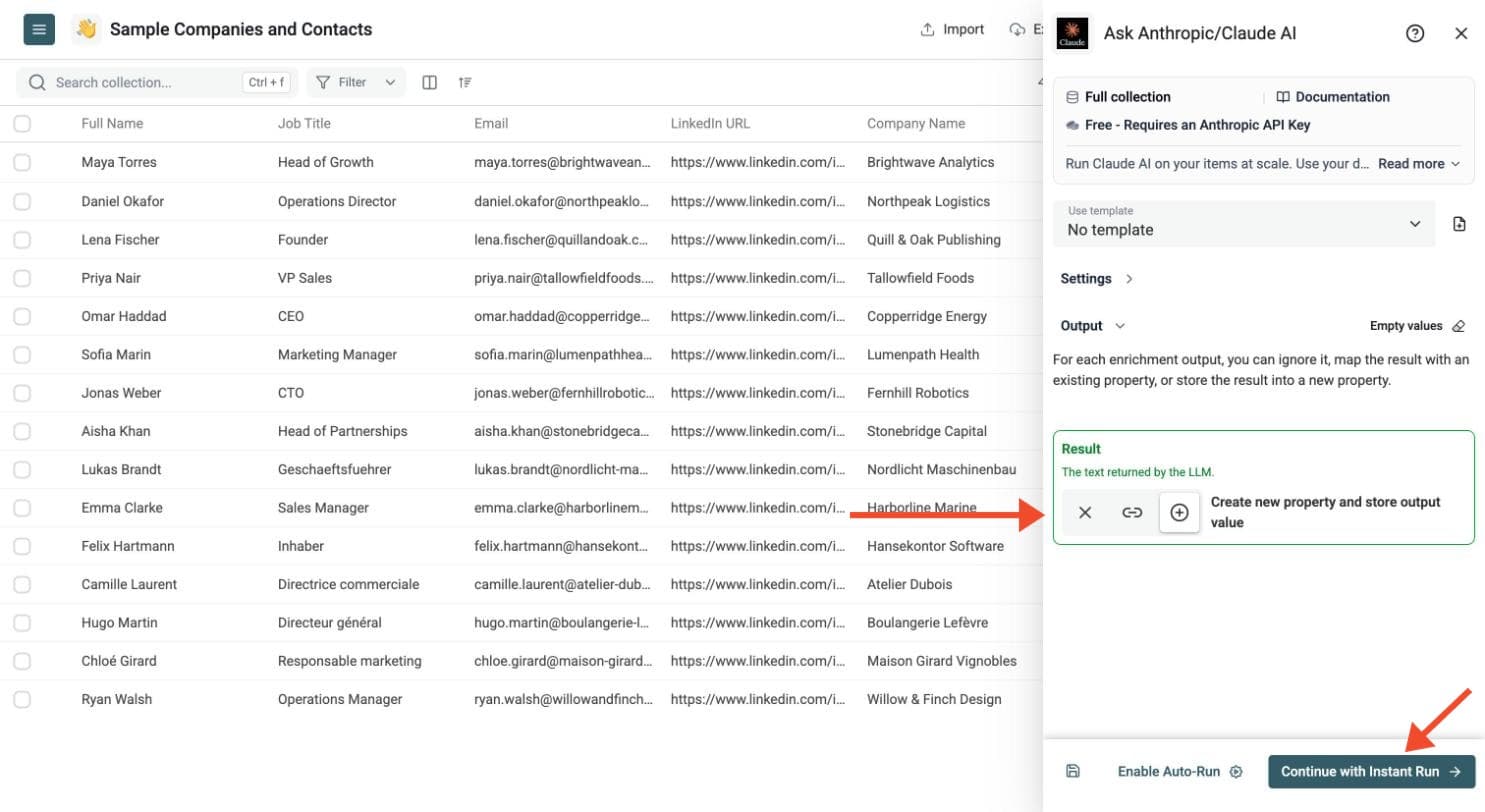Check the Daniel Okafor row checkbox
The image size is (1485, 812).
[22, 201]
